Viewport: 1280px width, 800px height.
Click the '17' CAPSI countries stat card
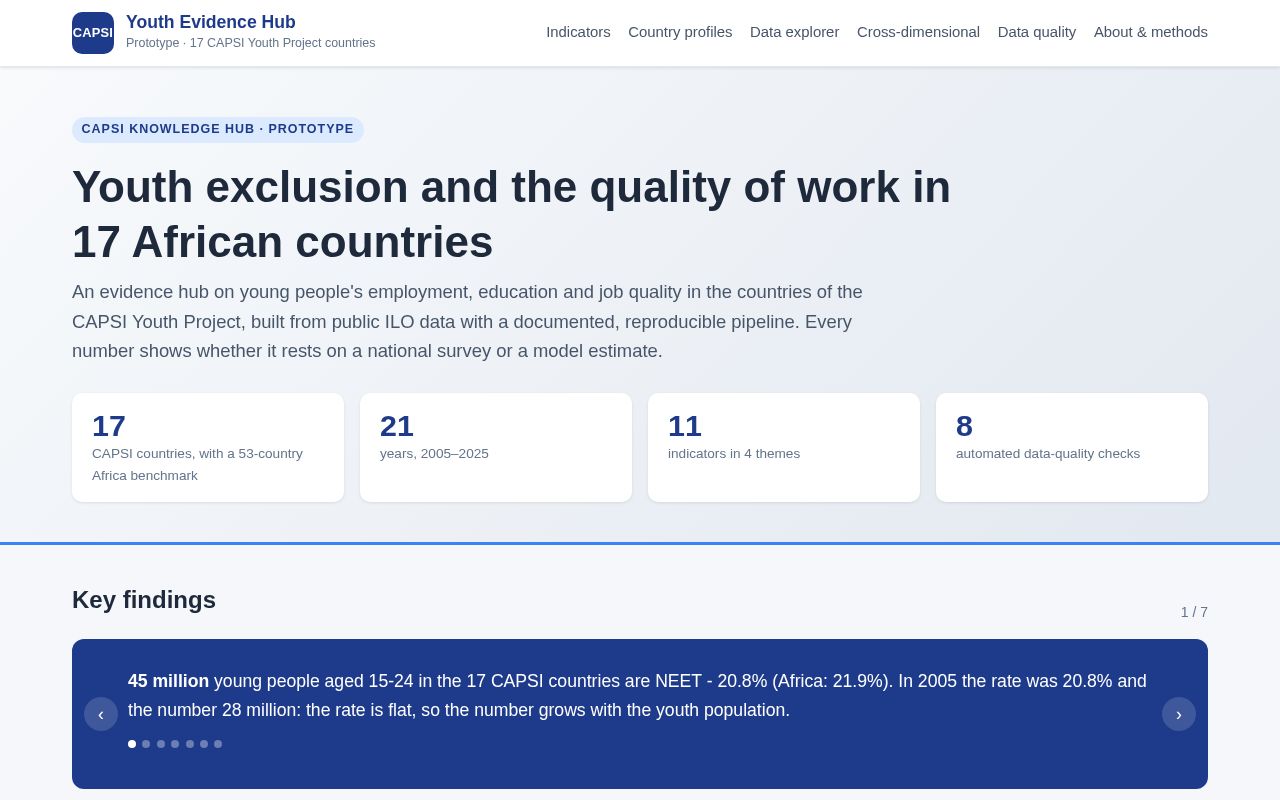[x=208, y=447]
